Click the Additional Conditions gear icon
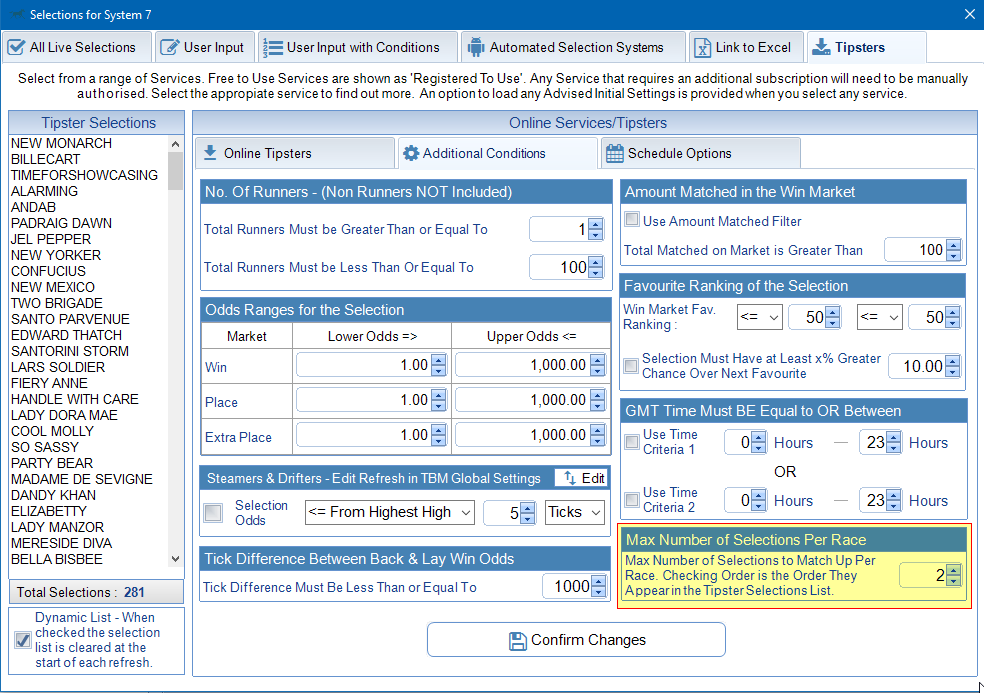Viewport: 984px width, 693px height. [410, 153]
